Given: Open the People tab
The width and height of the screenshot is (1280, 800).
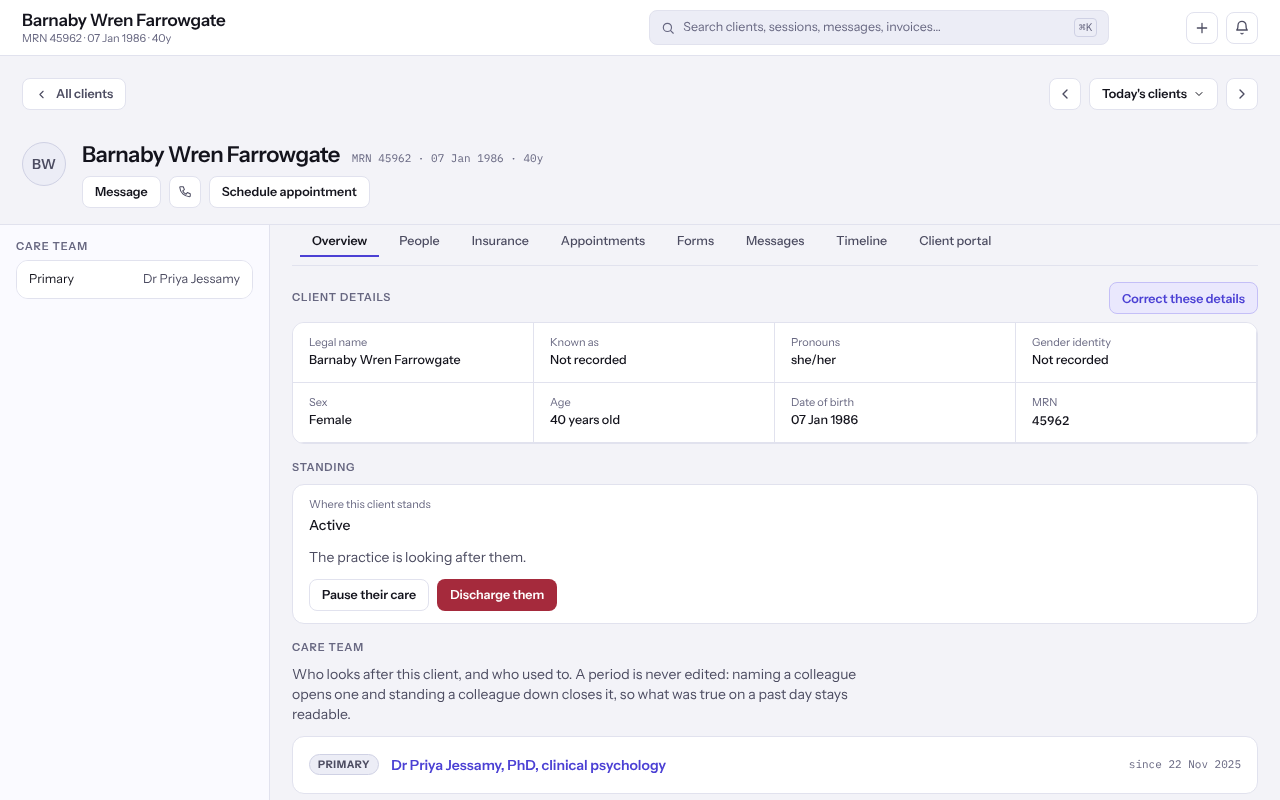Looking at the screenshot, I should click(x=419, y=241).
